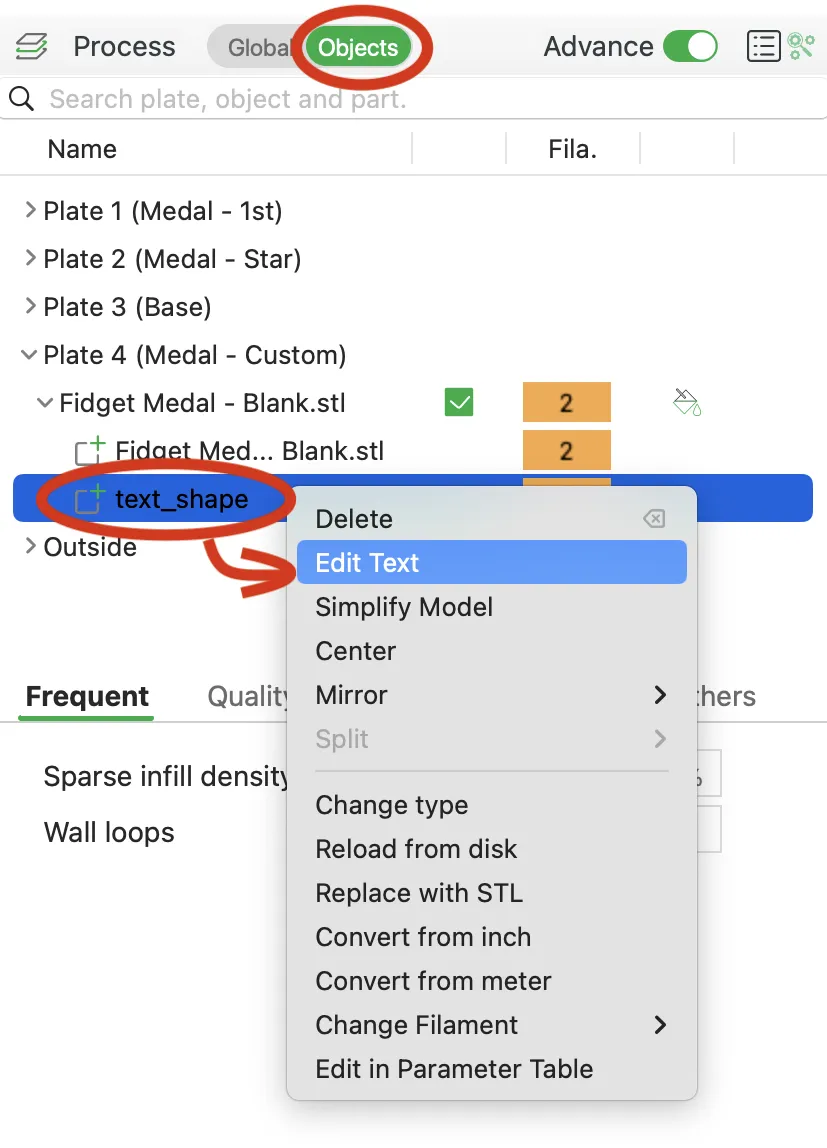Switch to Global settings mode
Screen dimensions: 827x1148
(x=257, y=47)
